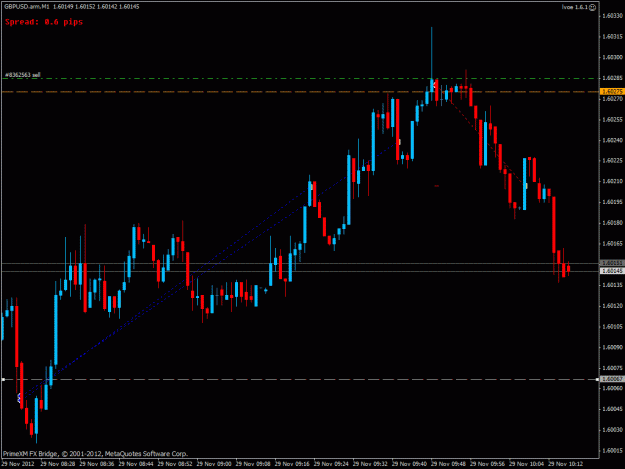This screenshot has height=469, width=625.
Task: Click the '29 Nov 09:00' time label
Action: (x=214, y=464)
